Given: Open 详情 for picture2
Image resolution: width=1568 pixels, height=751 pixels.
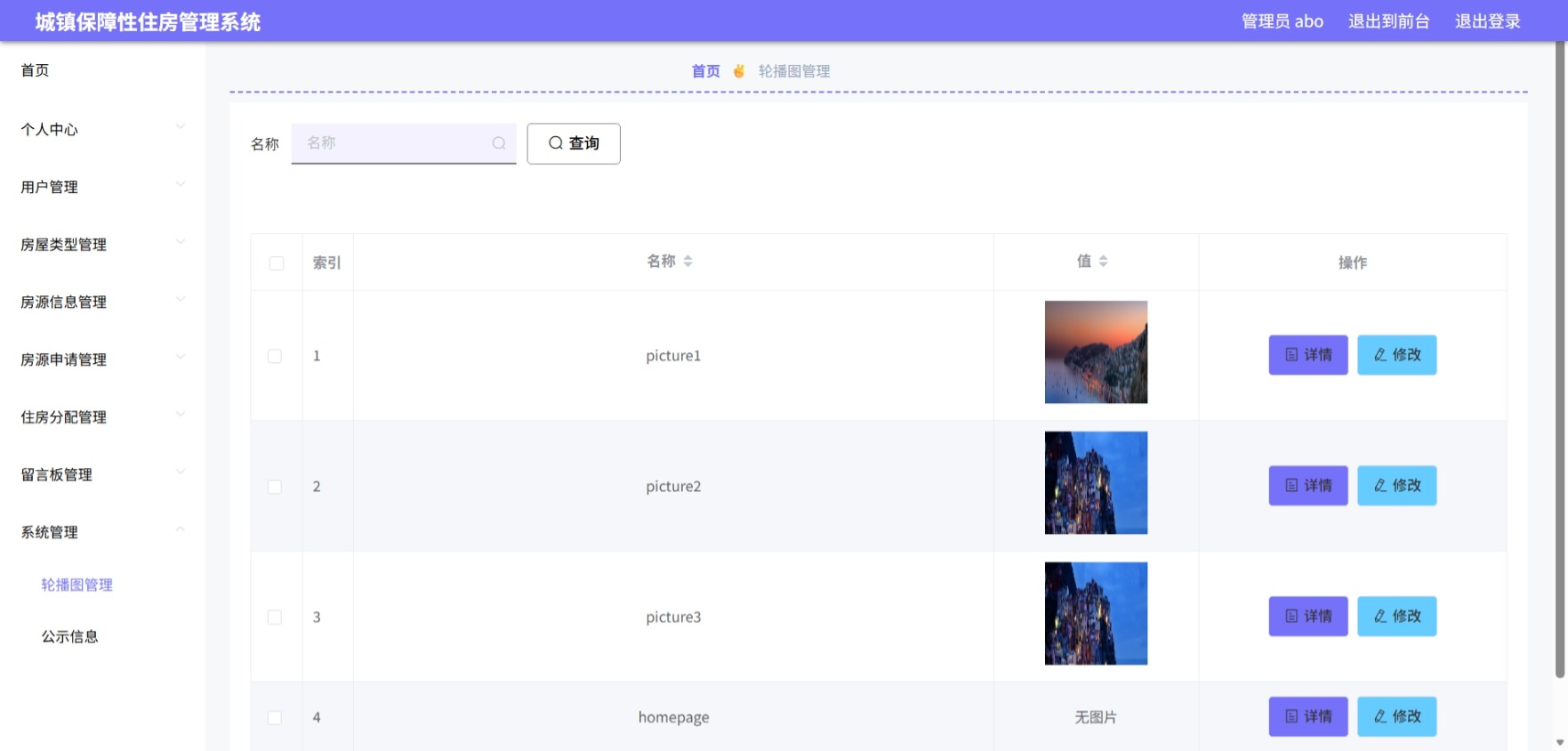Looking at the screenshot, I should [x=1308, y=486].
